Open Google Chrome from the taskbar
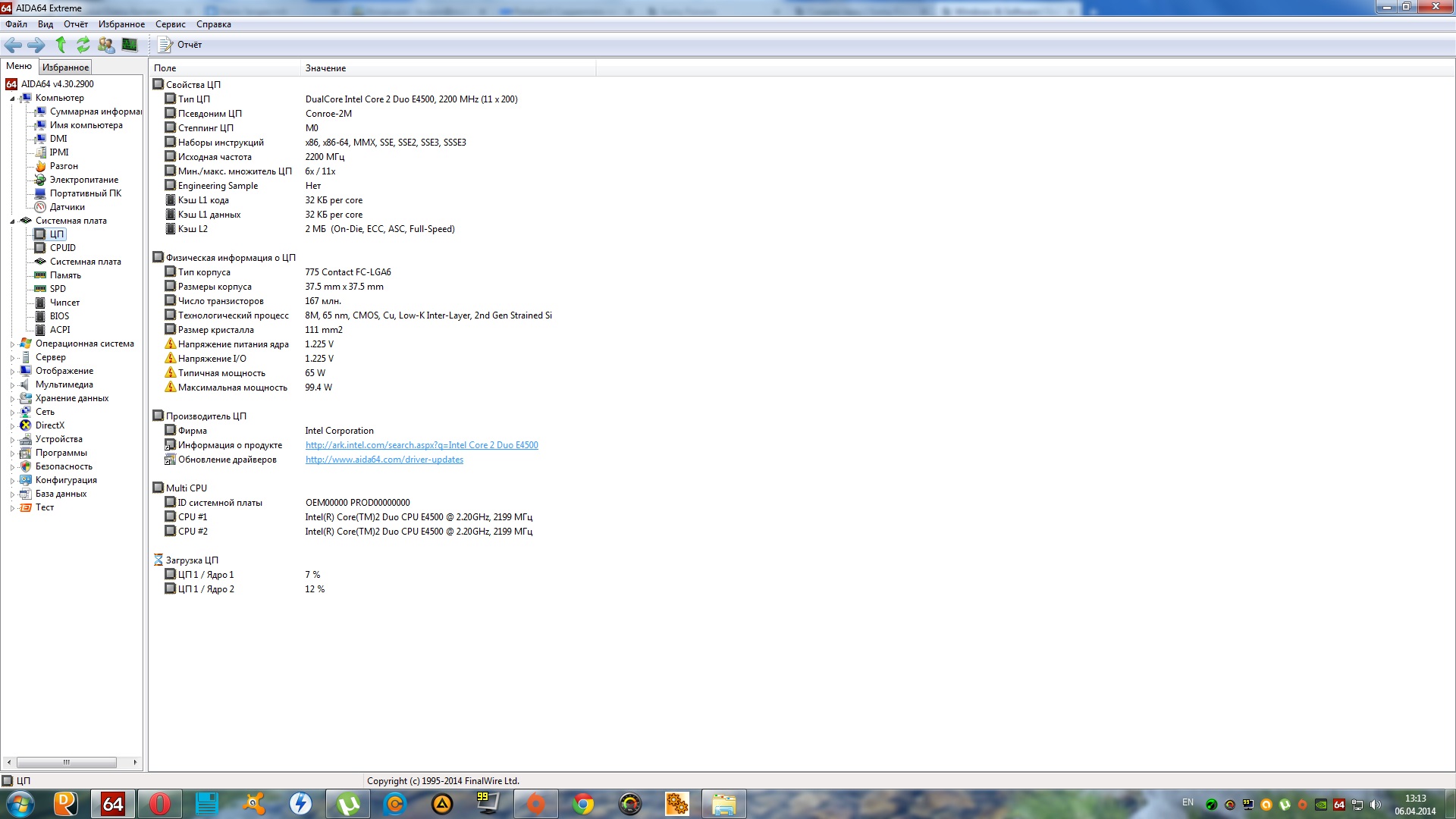Image resolution: width=1456 pixels, height=819 pixels. click(x=582, y=804)
